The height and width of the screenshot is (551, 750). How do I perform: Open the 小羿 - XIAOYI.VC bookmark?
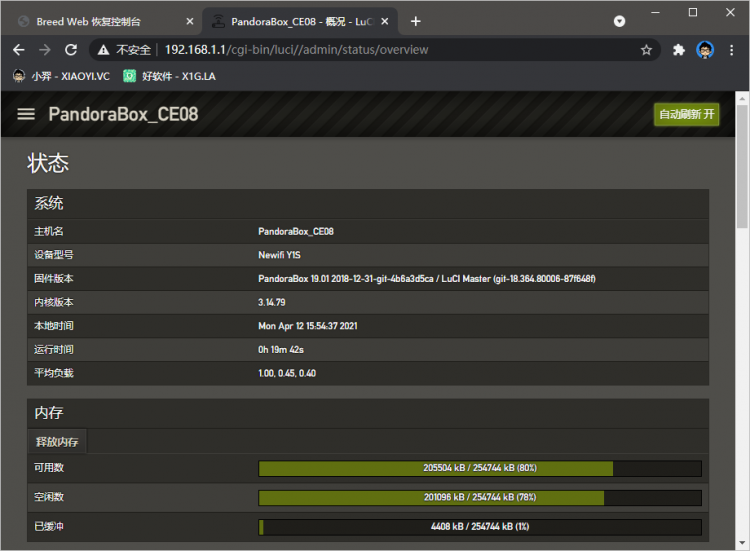click(61, 76)
